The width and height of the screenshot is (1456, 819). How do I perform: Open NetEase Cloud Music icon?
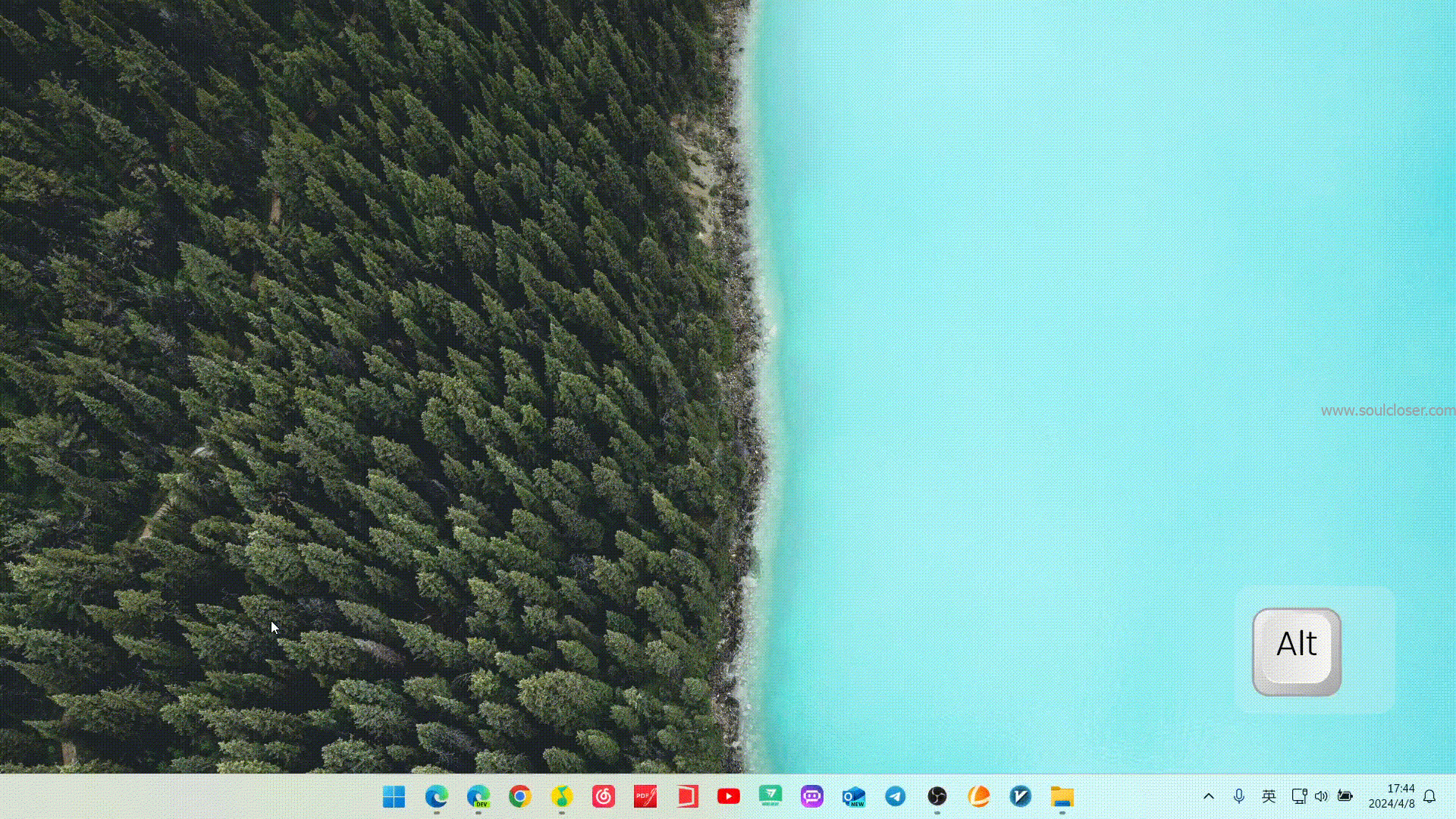[x=604, y=796]
